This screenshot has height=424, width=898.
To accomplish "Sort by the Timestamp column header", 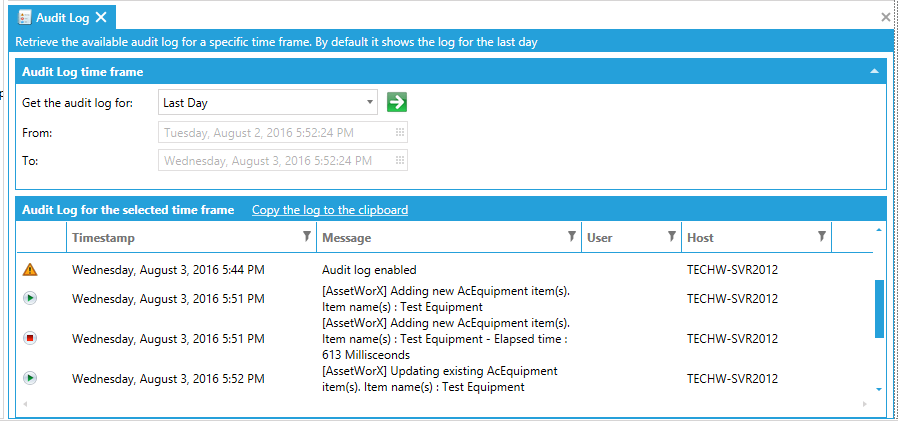I will [103, 238].
